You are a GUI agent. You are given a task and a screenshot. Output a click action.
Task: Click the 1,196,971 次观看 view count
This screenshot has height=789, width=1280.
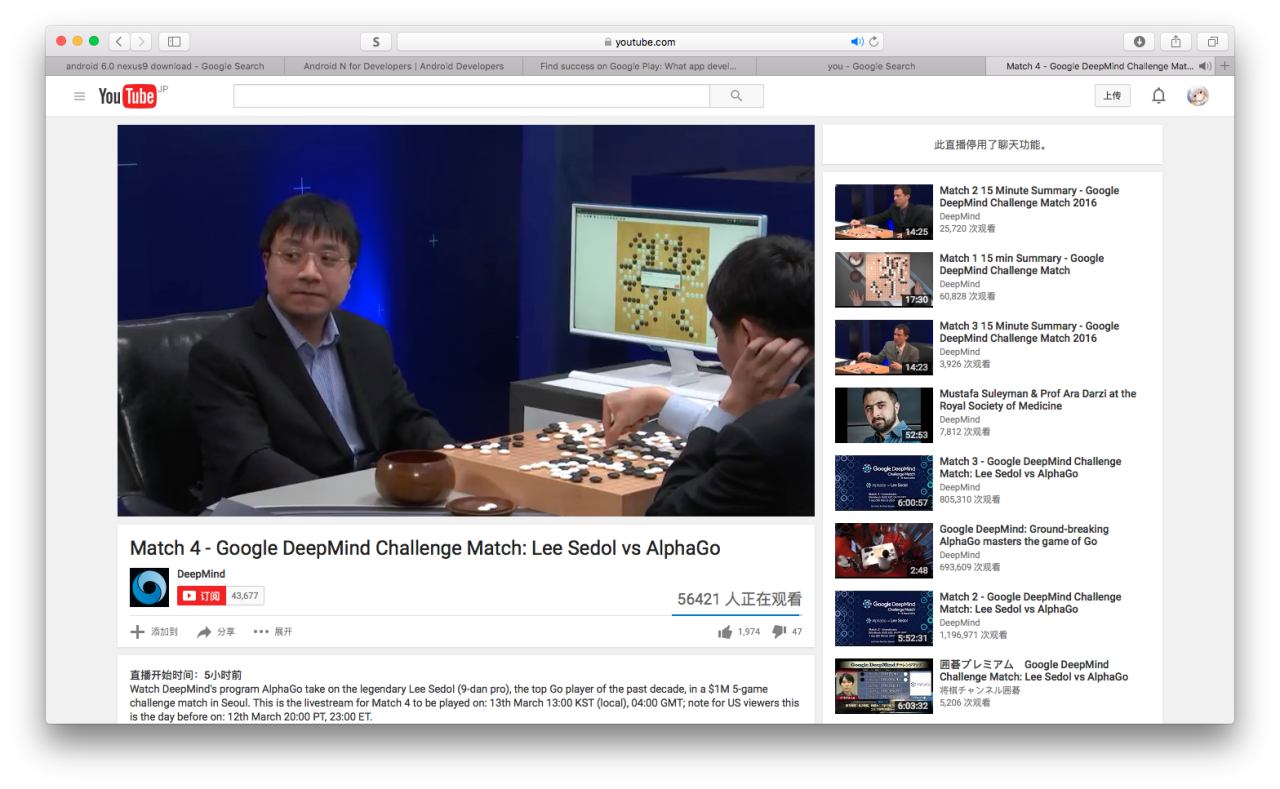click(973, 635)
